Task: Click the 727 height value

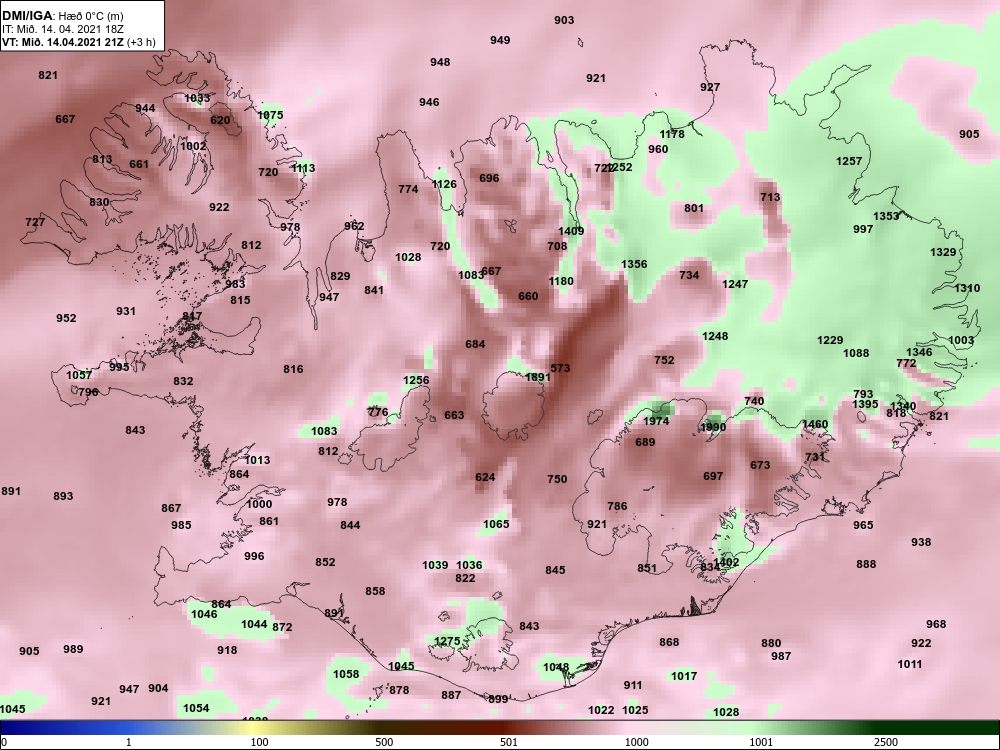Action: [35, 223]
